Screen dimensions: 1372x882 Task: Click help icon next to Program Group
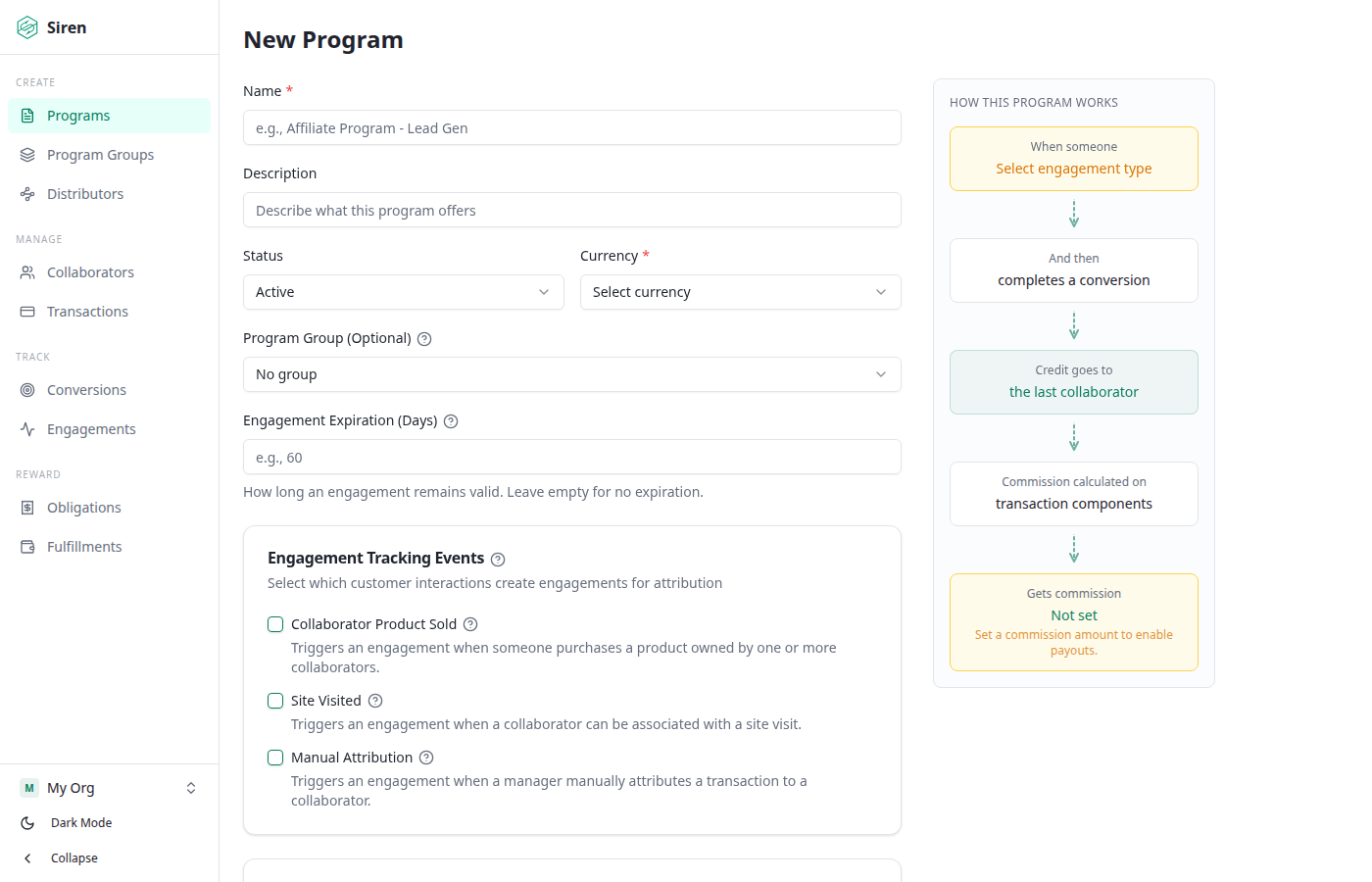(424, 339)
